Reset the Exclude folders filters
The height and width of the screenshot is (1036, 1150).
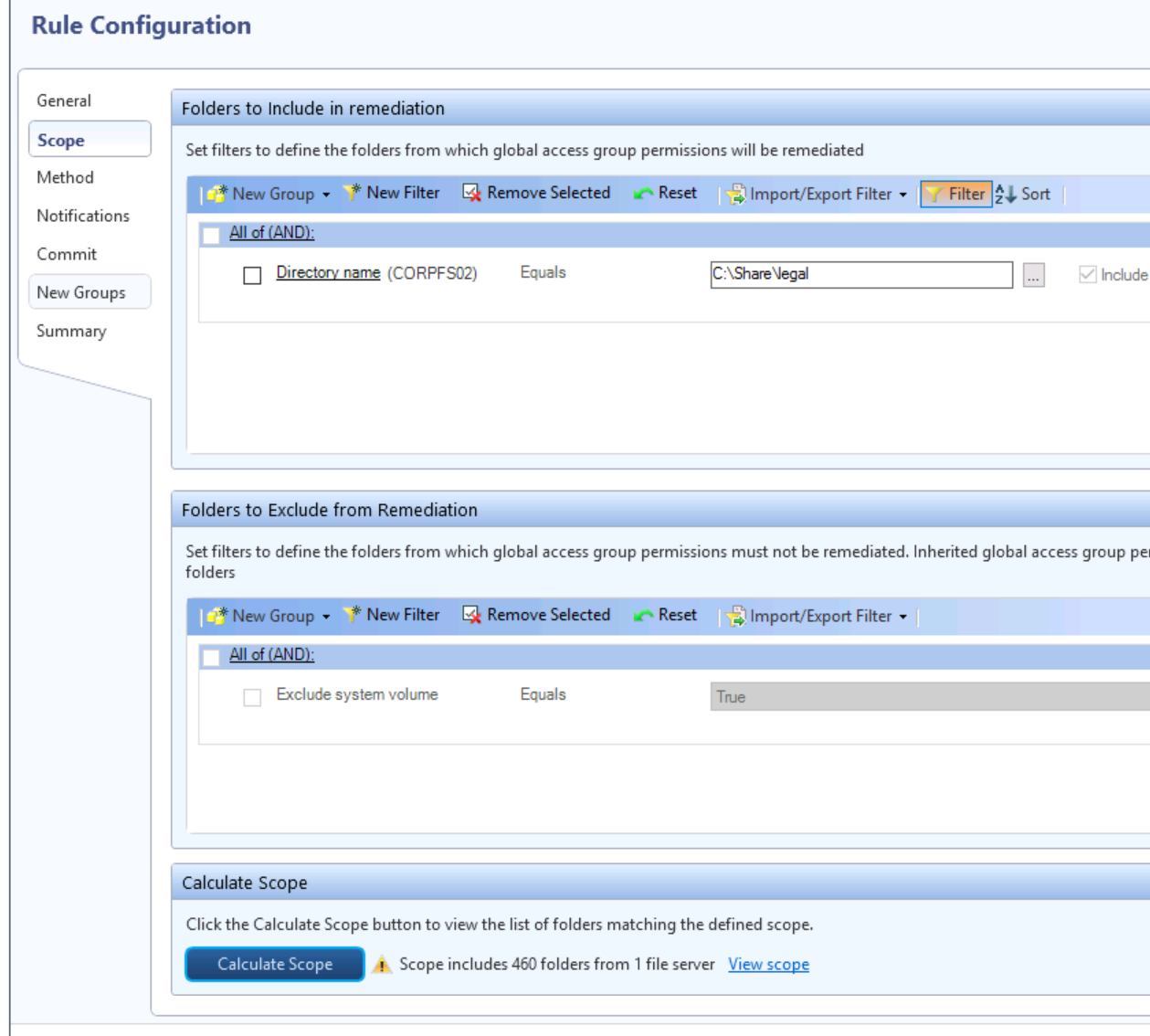pos(665,615)
